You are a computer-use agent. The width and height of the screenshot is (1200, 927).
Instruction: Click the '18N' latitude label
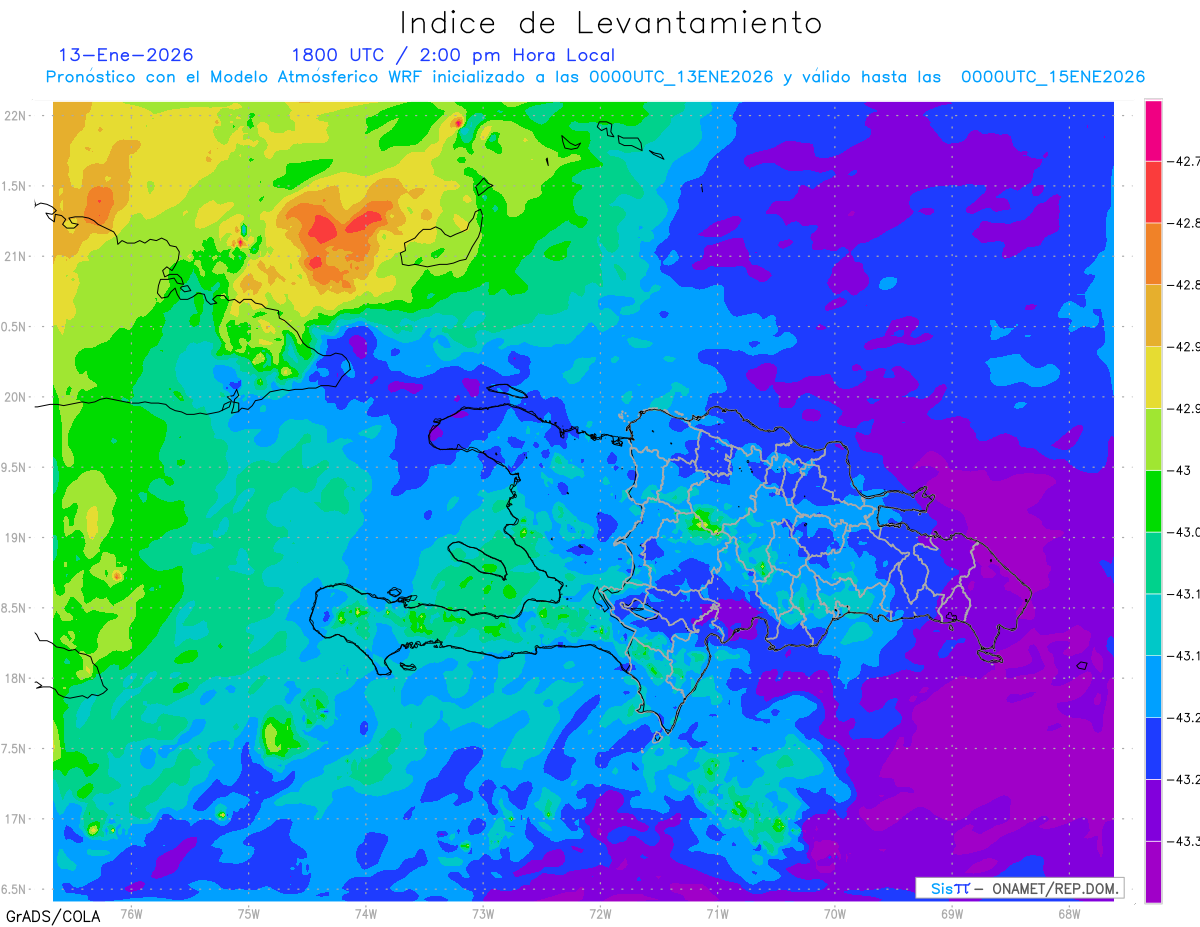coord(16,679)
